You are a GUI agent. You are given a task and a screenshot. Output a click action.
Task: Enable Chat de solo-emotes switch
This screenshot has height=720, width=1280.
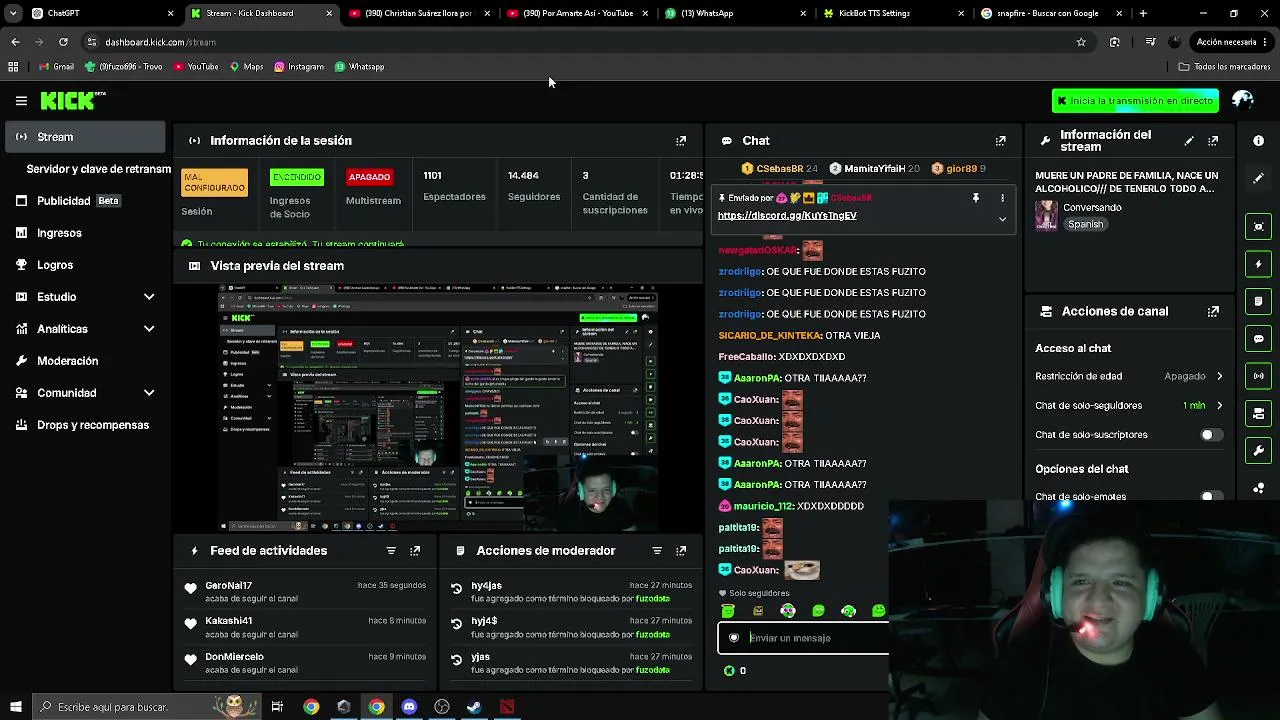[x=1210, y=497]
